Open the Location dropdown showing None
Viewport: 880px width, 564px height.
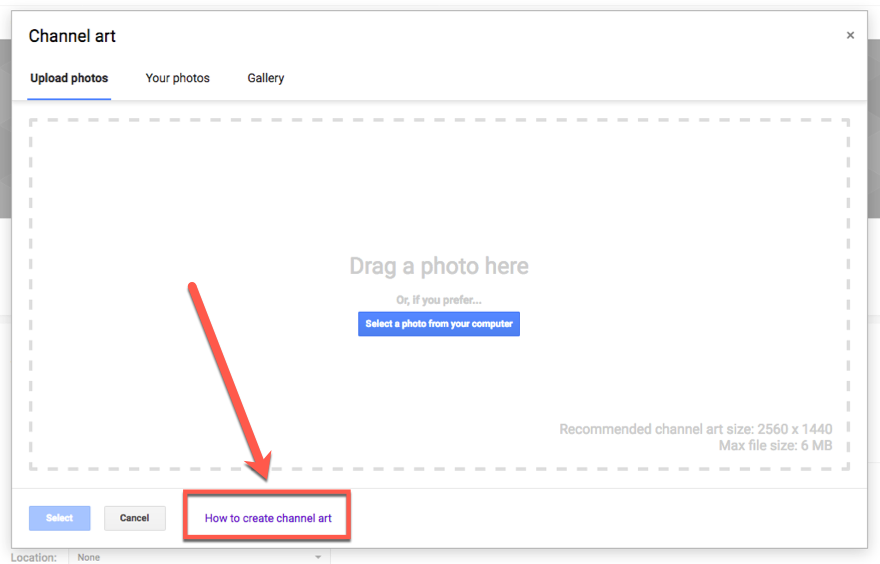(x=198, y=557)
